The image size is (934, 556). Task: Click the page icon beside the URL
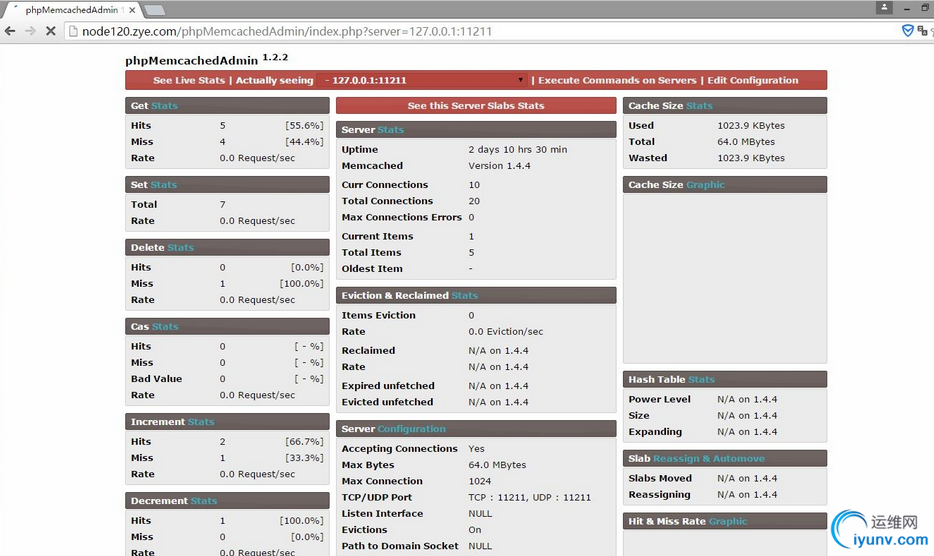point(73,31)
